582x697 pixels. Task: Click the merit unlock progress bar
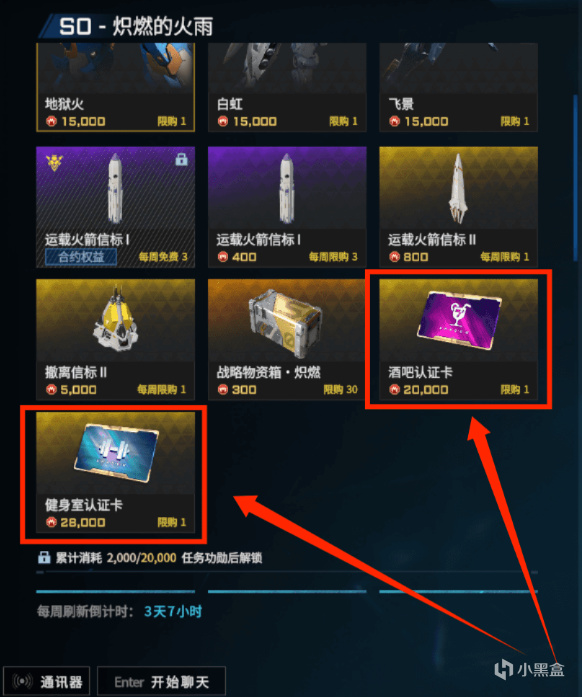click(287, 573)
